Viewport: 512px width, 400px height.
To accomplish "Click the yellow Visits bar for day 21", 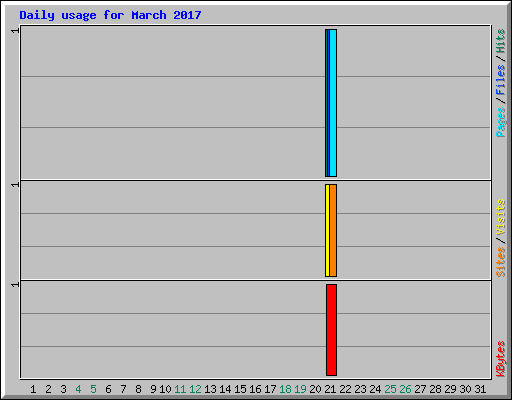I will [327, 230].
